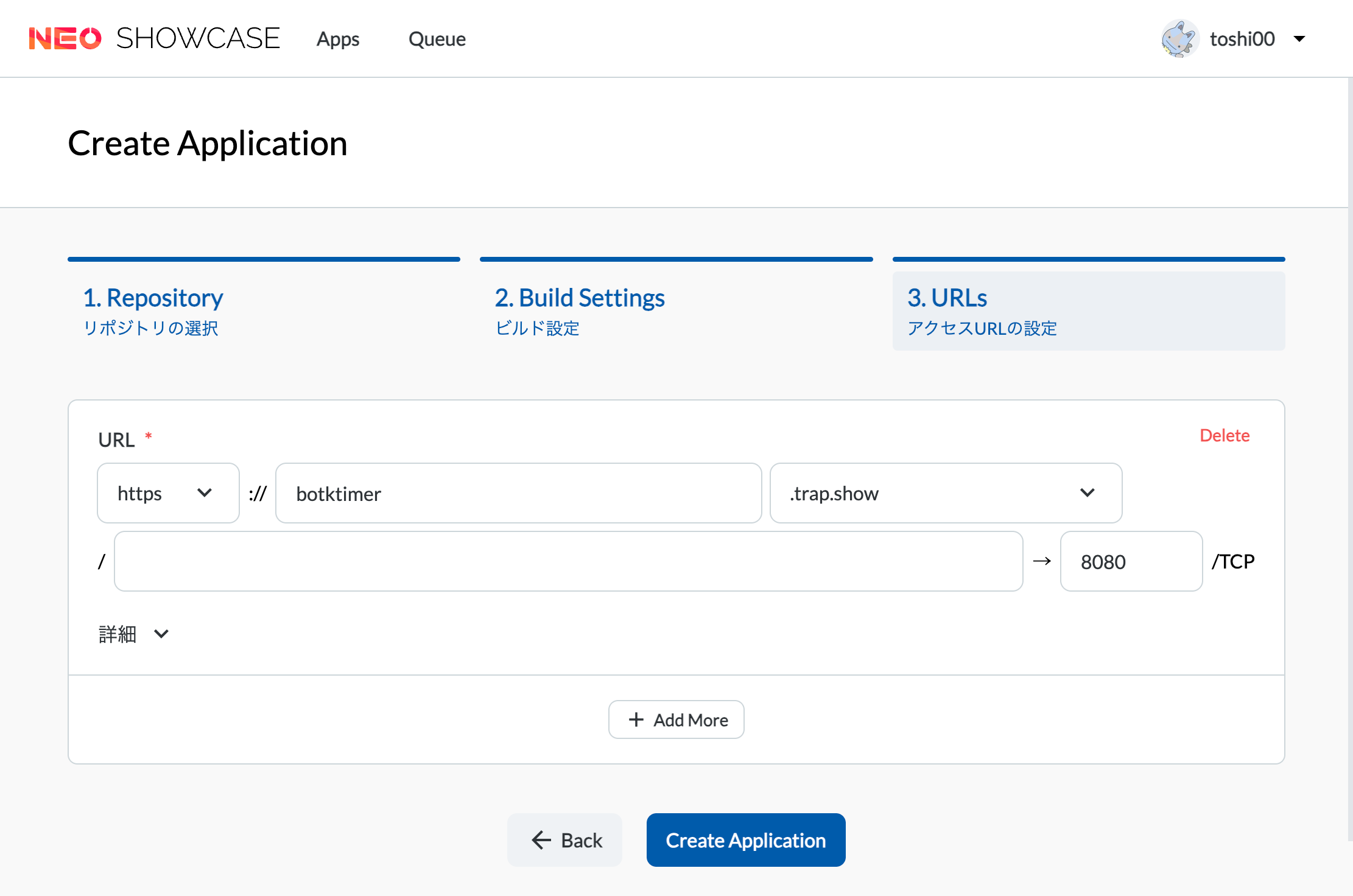
Task: Expand the 詳細 details section
Action: point(133,634)
